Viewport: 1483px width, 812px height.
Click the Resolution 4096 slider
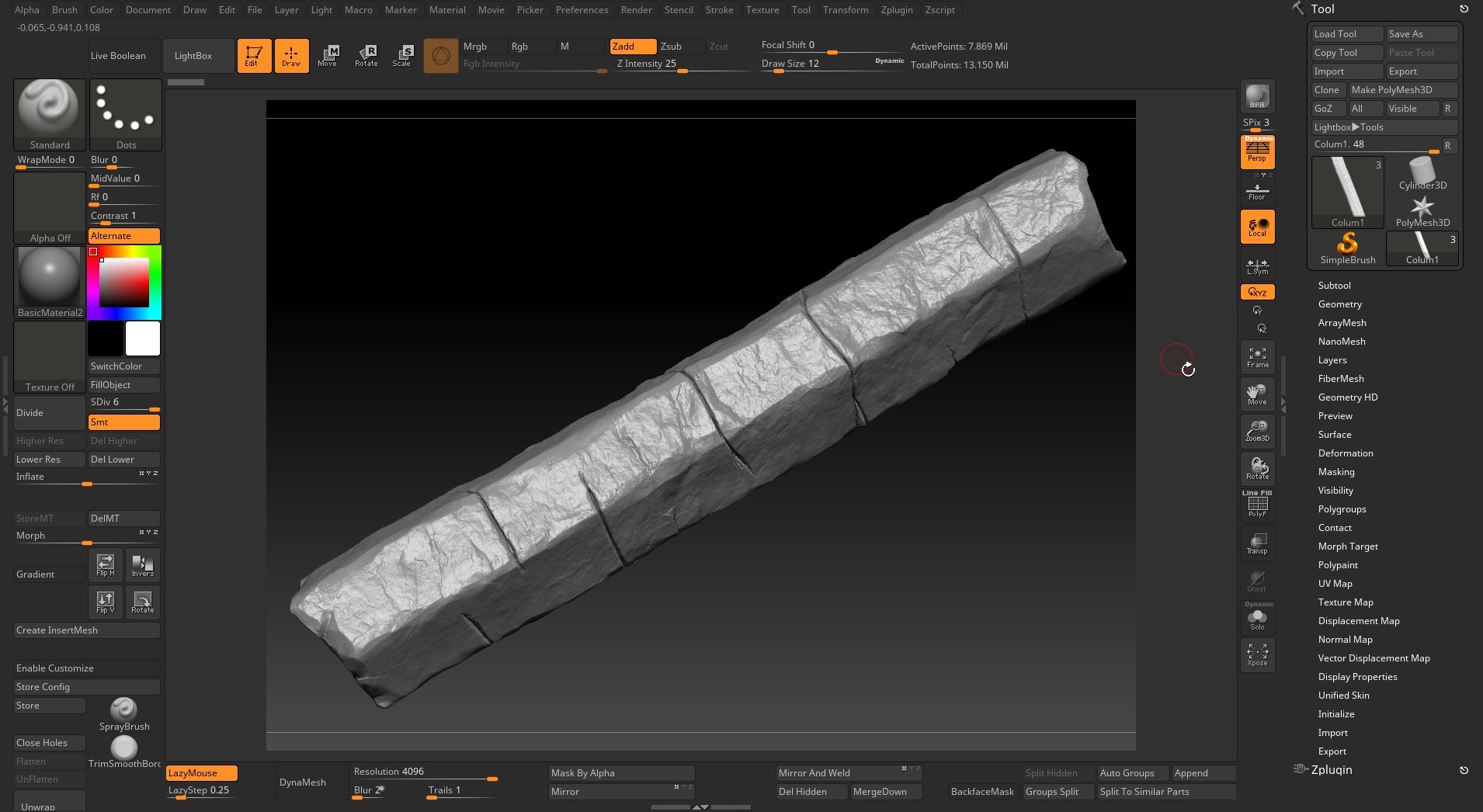425,773
